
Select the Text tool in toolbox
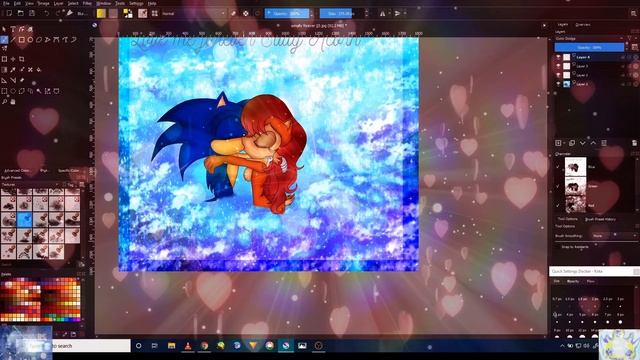click(13, 29)
